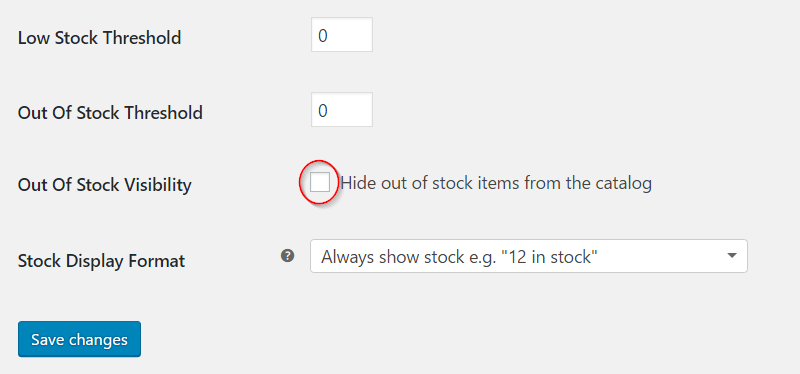Screen dimensions: 800x374
Task: Click the Low Stock Threshold label
Action: tap(99, 38)
